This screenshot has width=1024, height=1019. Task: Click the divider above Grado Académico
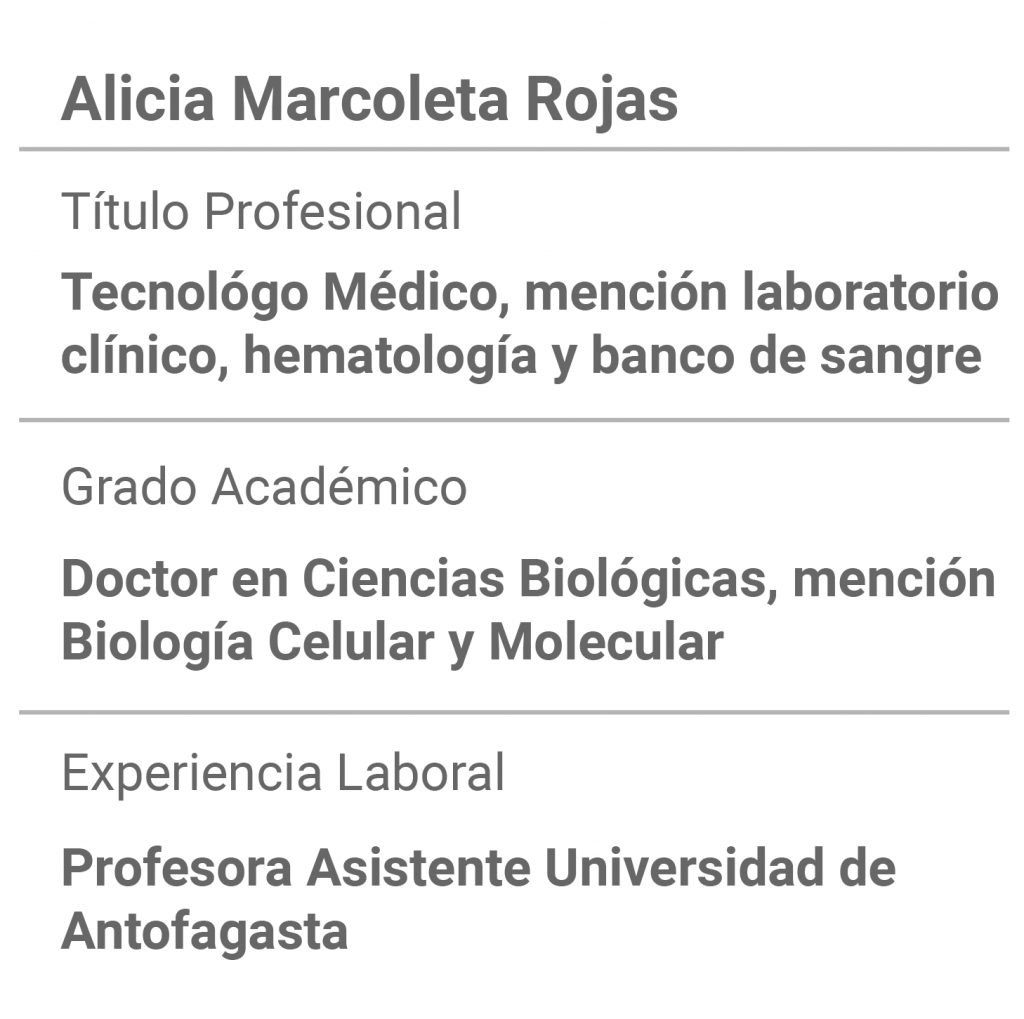(x=514, y=420)
